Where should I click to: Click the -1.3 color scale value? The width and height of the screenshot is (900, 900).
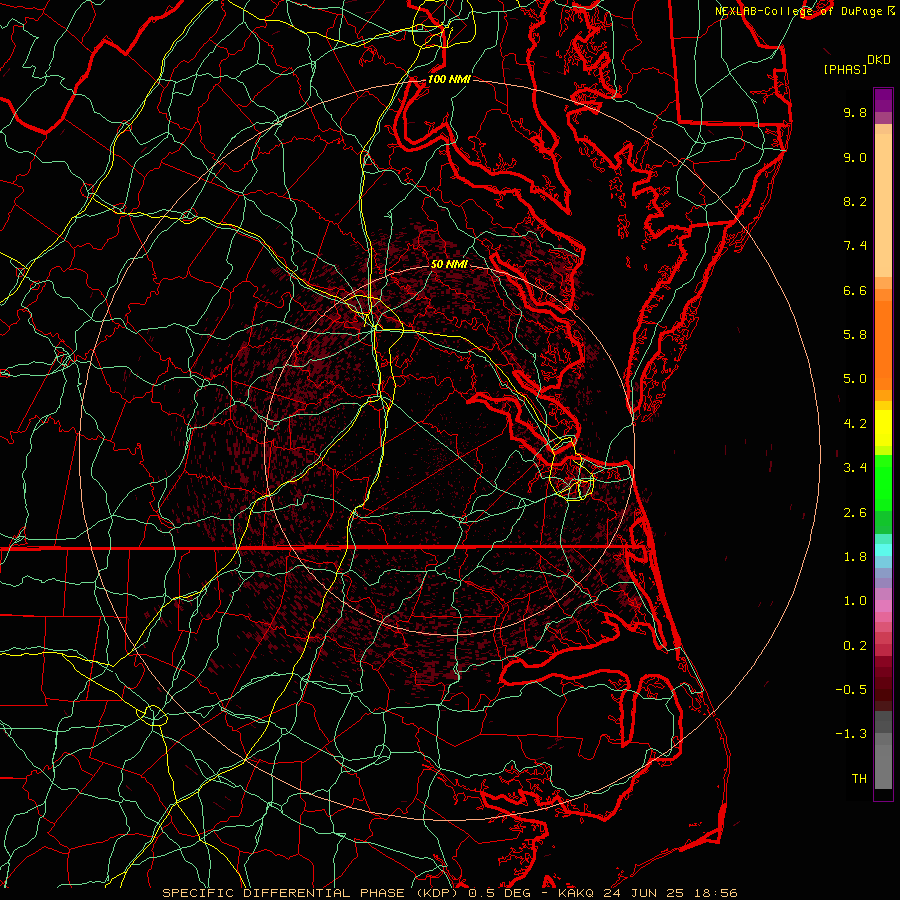(x=851, y=734)
